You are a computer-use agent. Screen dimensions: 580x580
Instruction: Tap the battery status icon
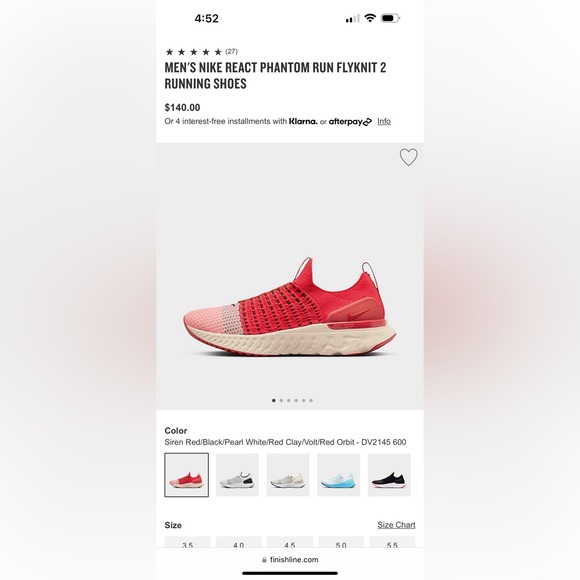390,18
